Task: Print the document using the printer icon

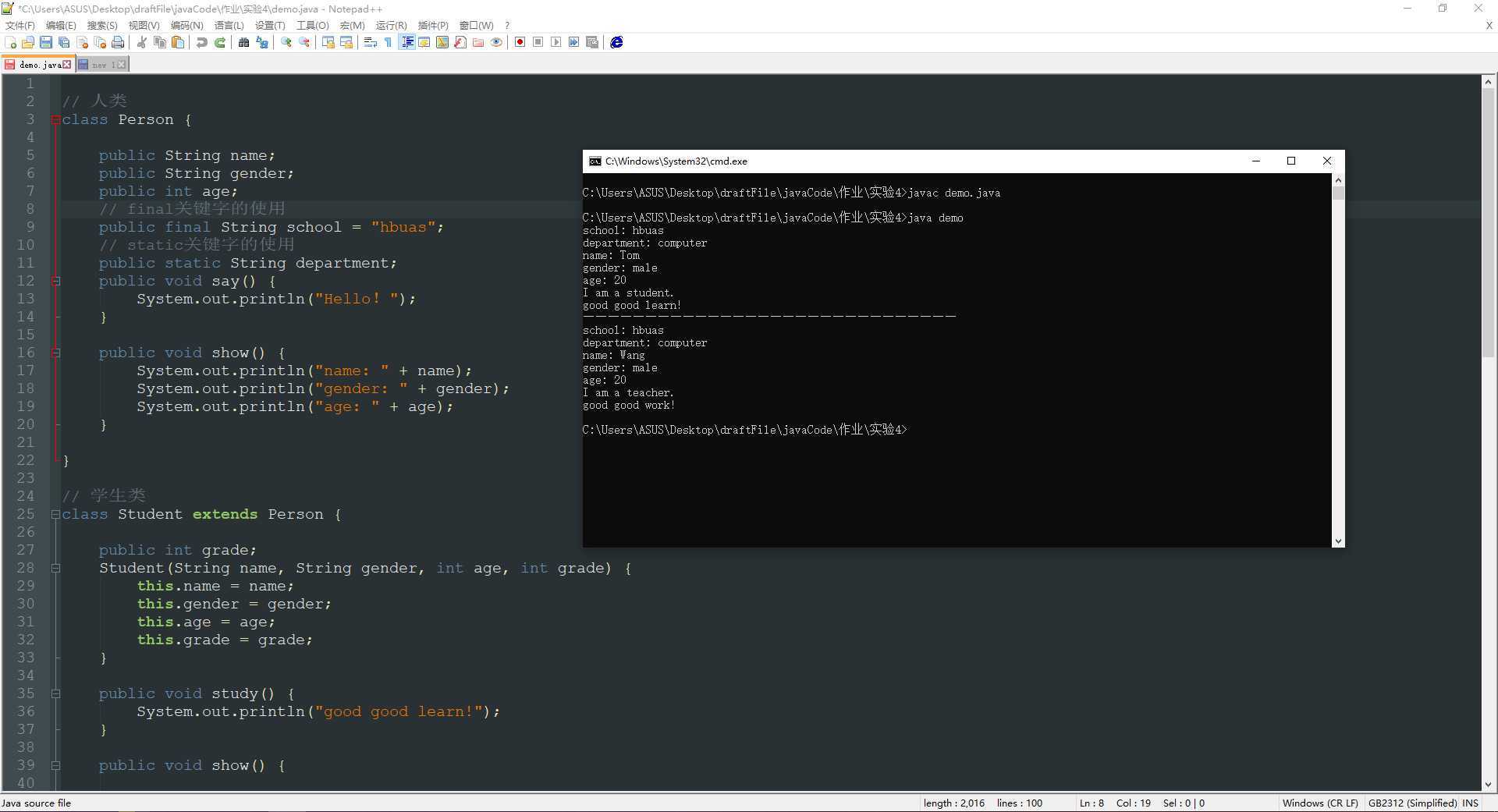Action: [118, 42]
